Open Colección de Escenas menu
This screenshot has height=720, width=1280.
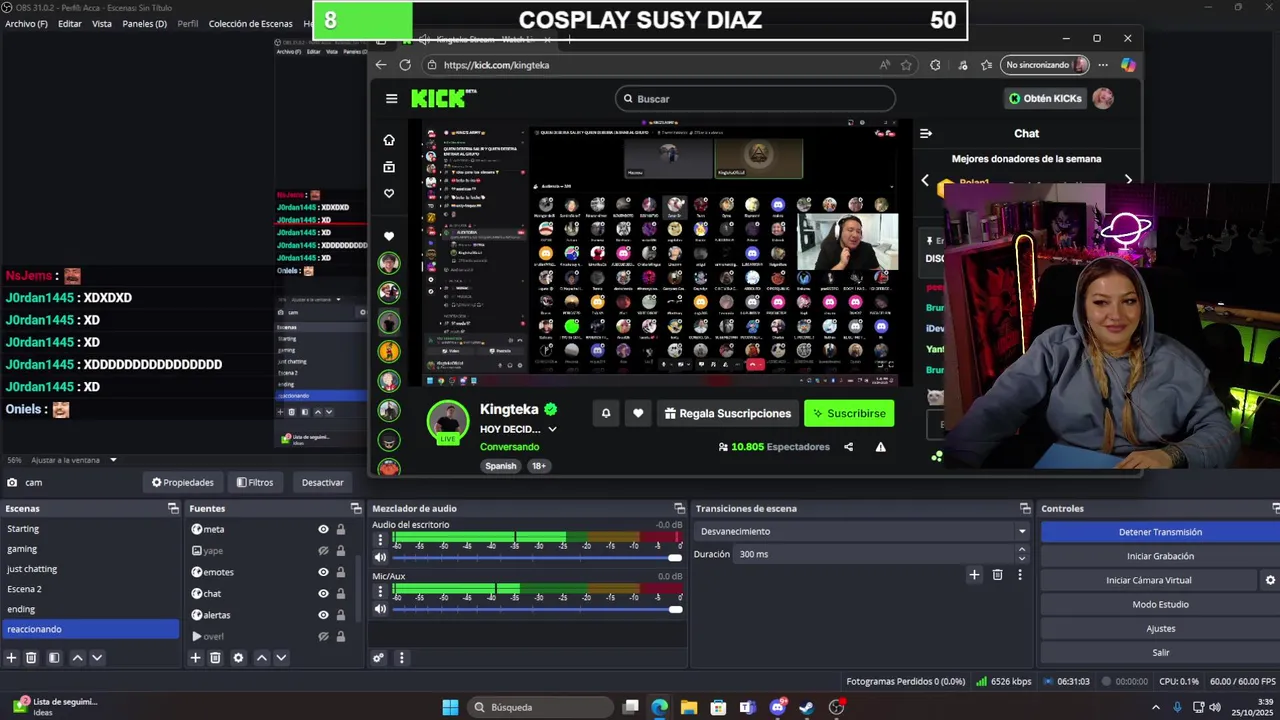coord(250,23)
